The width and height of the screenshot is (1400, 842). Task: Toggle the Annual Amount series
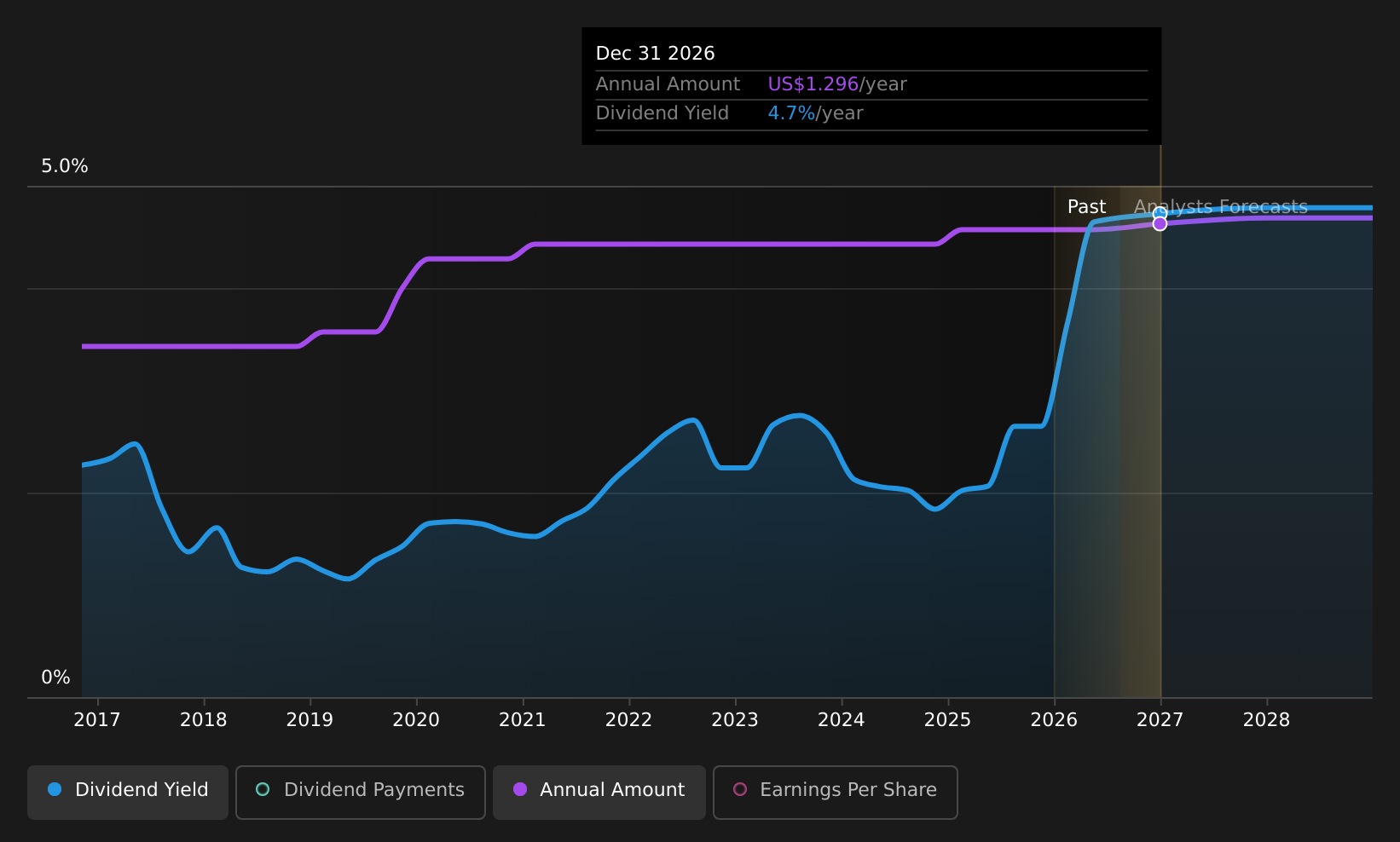click(599, 792)
